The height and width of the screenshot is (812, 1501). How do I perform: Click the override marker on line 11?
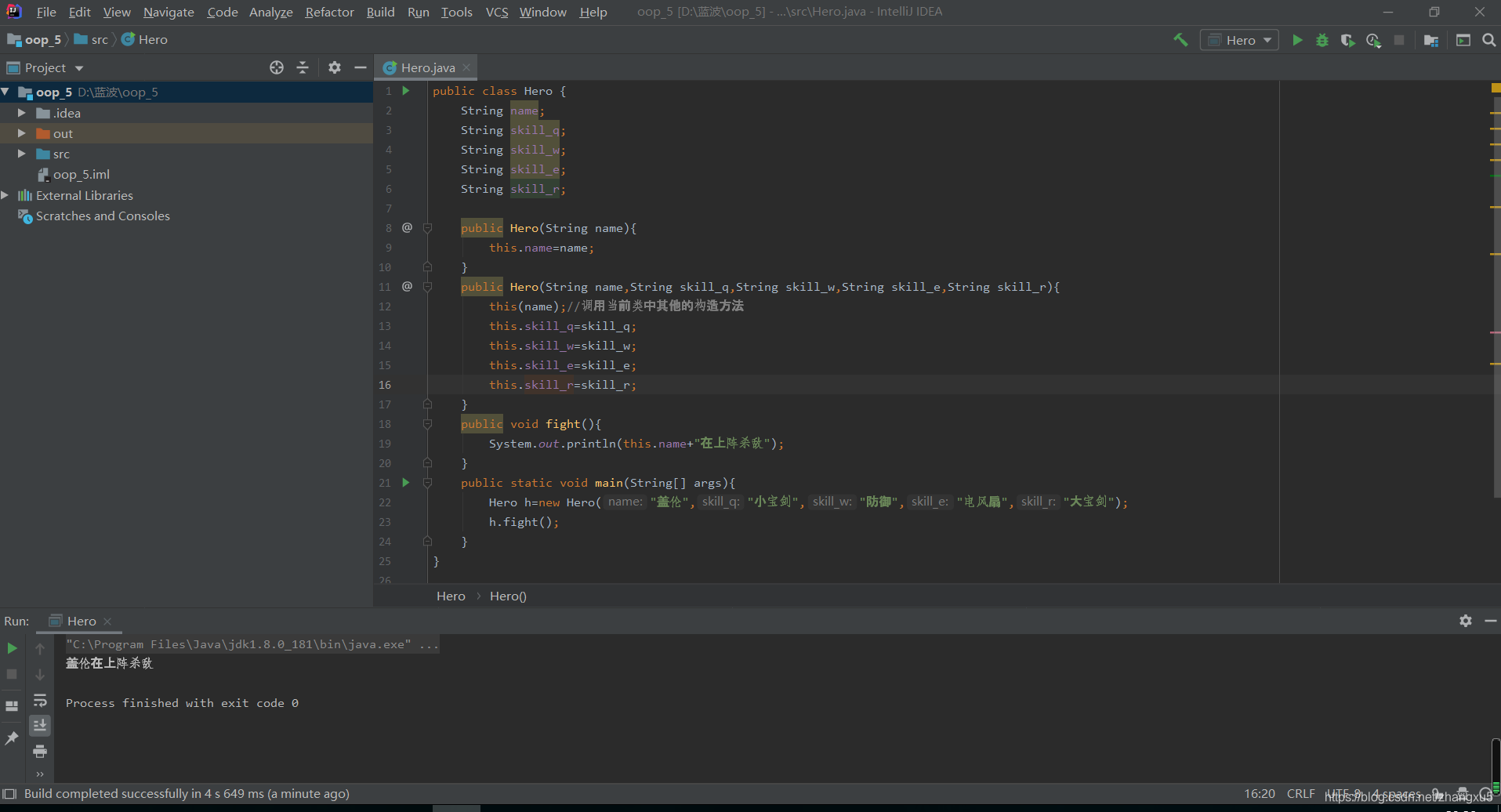click(x=407, y=286)
